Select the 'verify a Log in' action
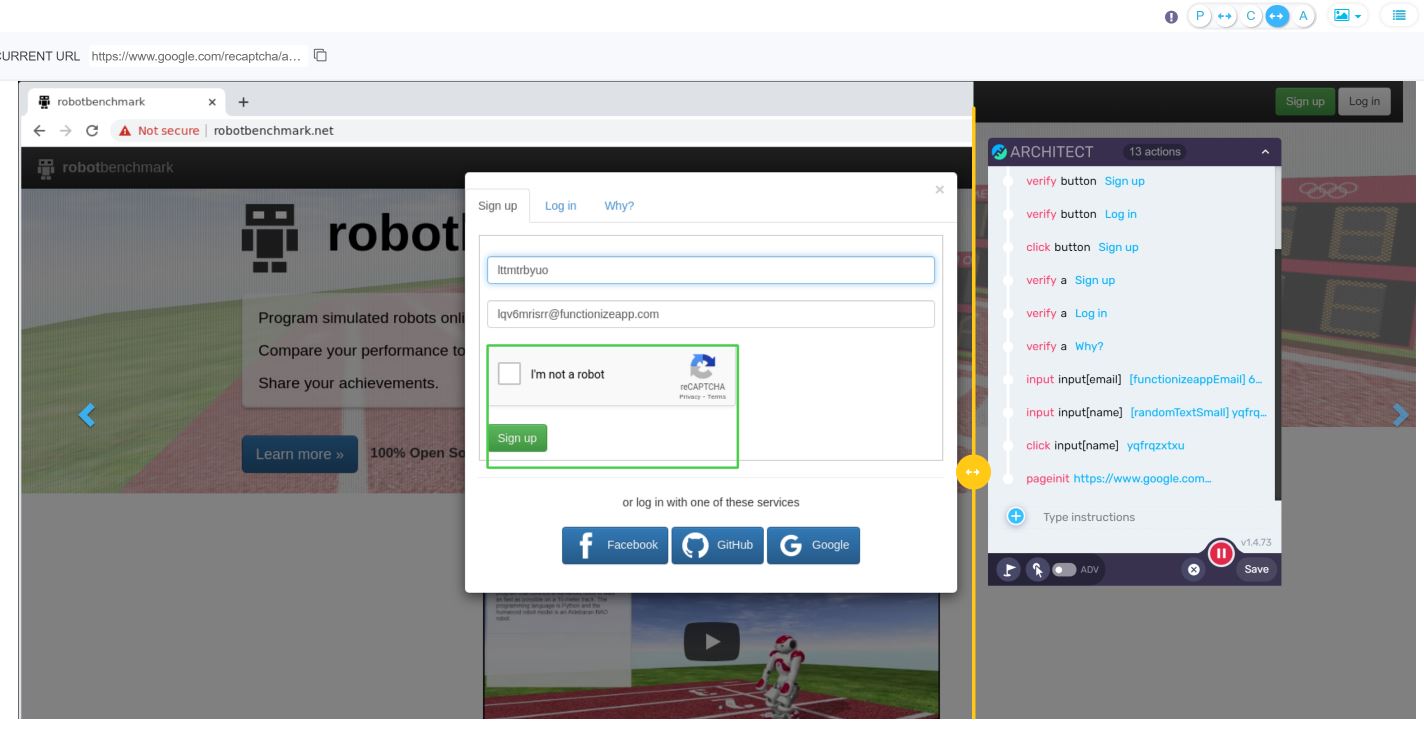Image resolution: width=1424 pixels, height=732 pixels. (1066, 313)
